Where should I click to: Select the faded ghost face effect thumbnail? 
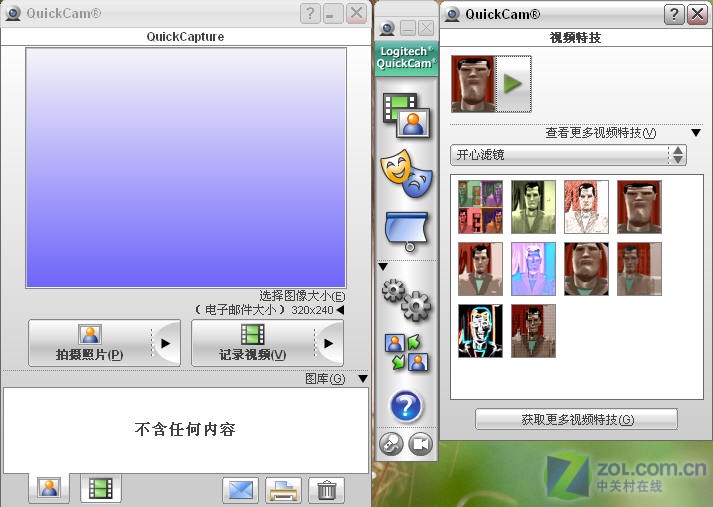(639, 269)
